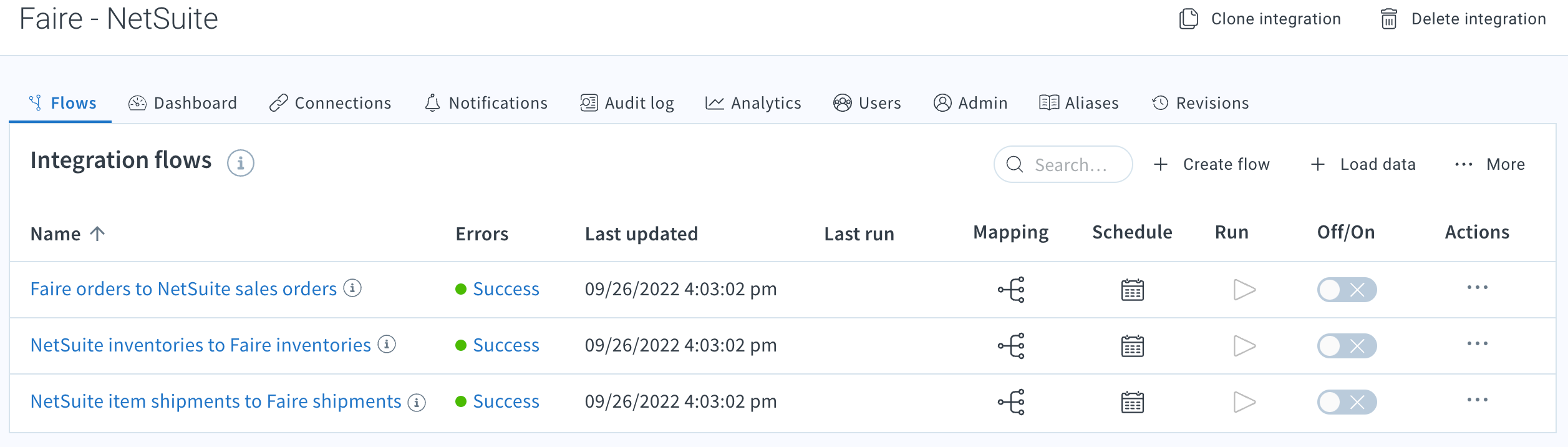Switch to the Notifications tab
The image size is (1568, 447).
point(486,103)
